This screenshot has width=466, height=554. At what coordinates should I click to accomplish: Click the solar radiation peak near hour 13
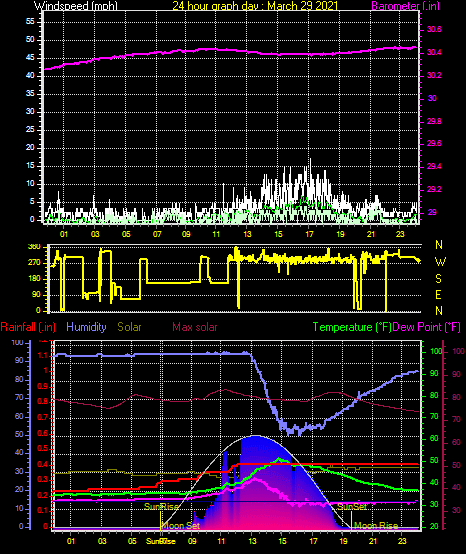[255, 437]
